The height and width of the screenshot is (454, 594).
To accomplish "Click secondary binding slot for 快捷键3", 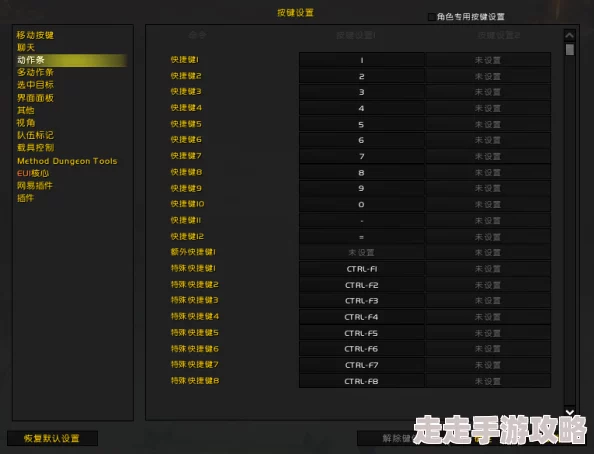I will click(488, 92).
